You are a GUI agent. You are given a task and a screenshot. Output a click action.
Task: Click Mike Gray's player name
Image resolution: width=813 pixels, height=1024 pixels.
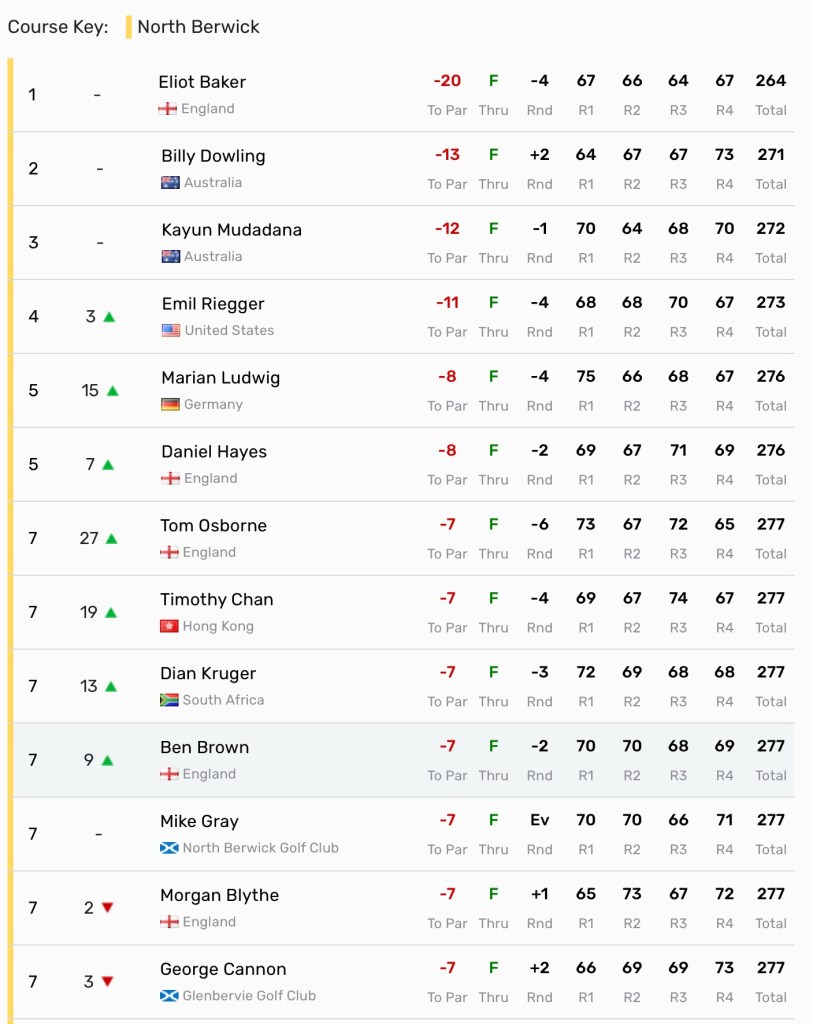coord(199,821)
